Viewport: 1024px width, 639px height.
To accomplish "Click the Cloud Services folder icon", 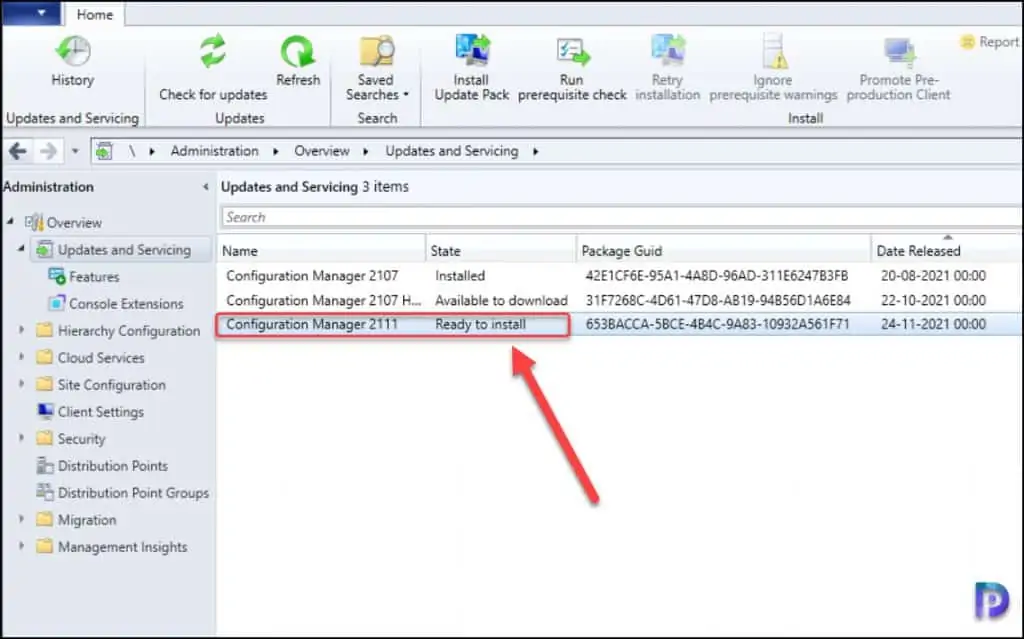I will pos(44,357).
